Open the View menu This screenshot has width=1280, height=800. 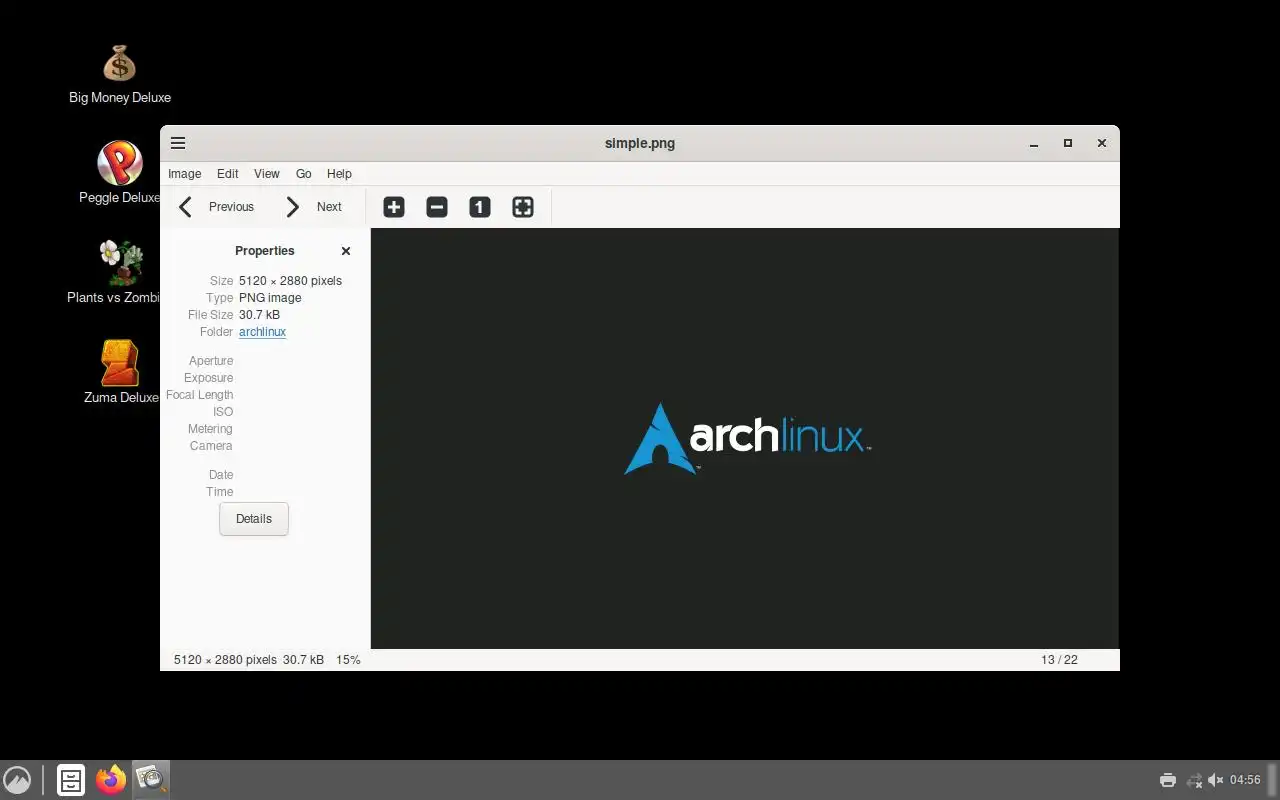coord(267,173)
